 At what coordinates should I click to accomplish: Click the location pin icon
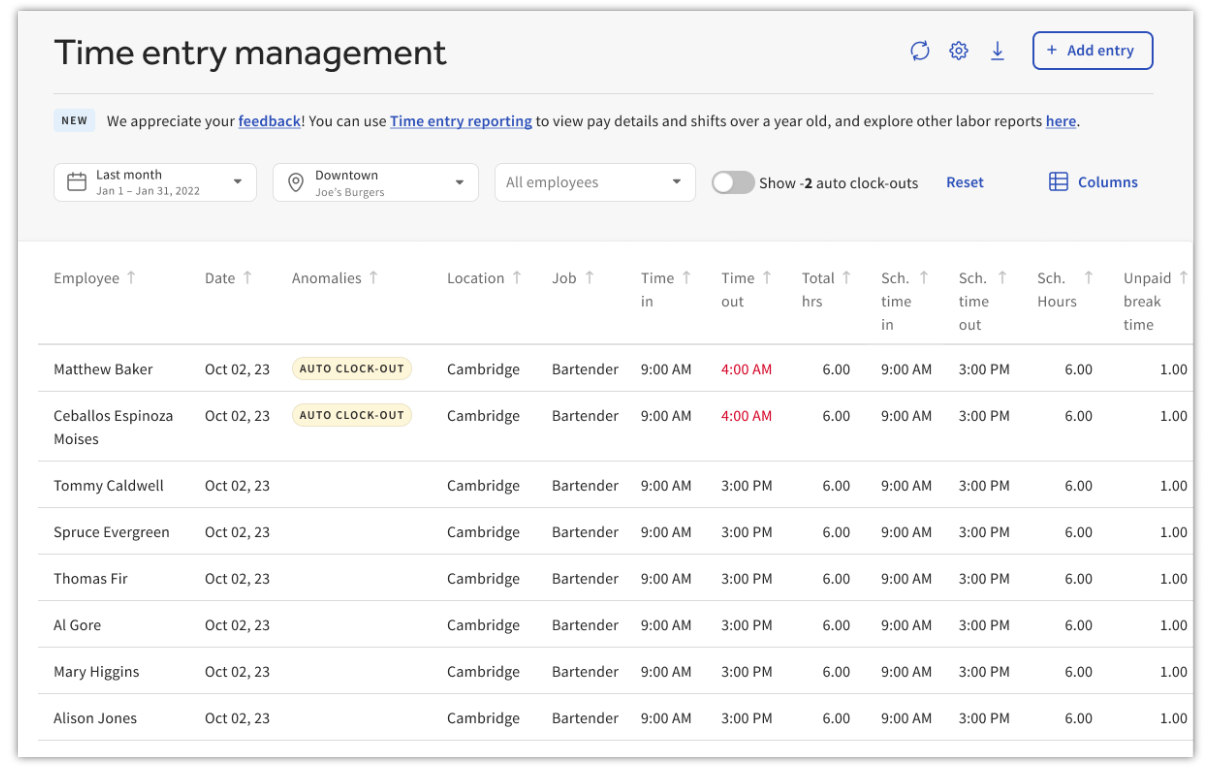[x=296, y=182]
